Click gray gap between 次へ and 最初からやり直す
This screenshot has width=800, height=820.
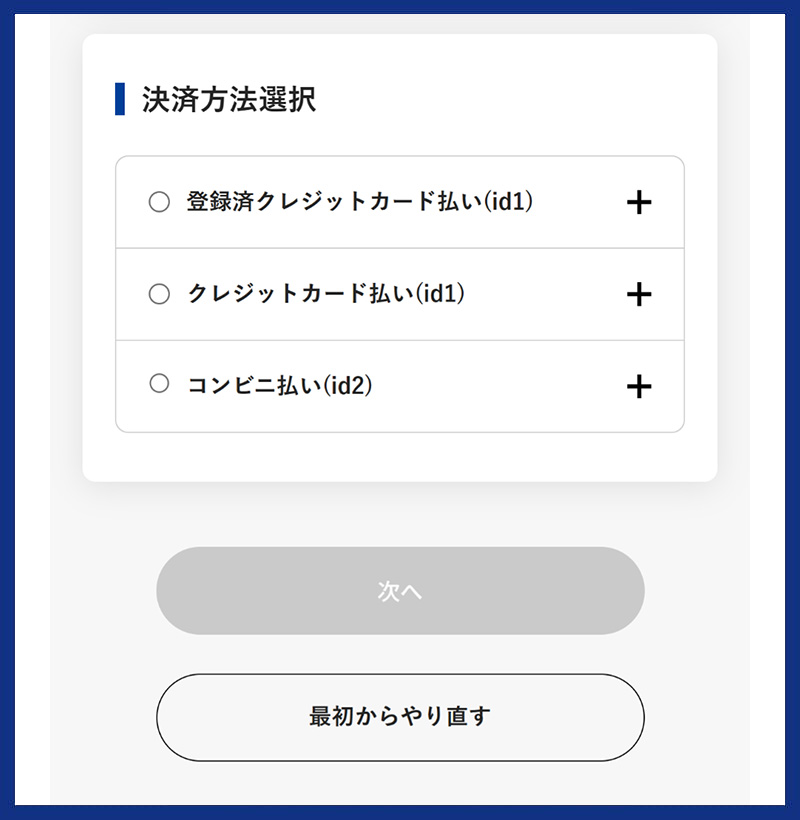click(x=400, y=654)
